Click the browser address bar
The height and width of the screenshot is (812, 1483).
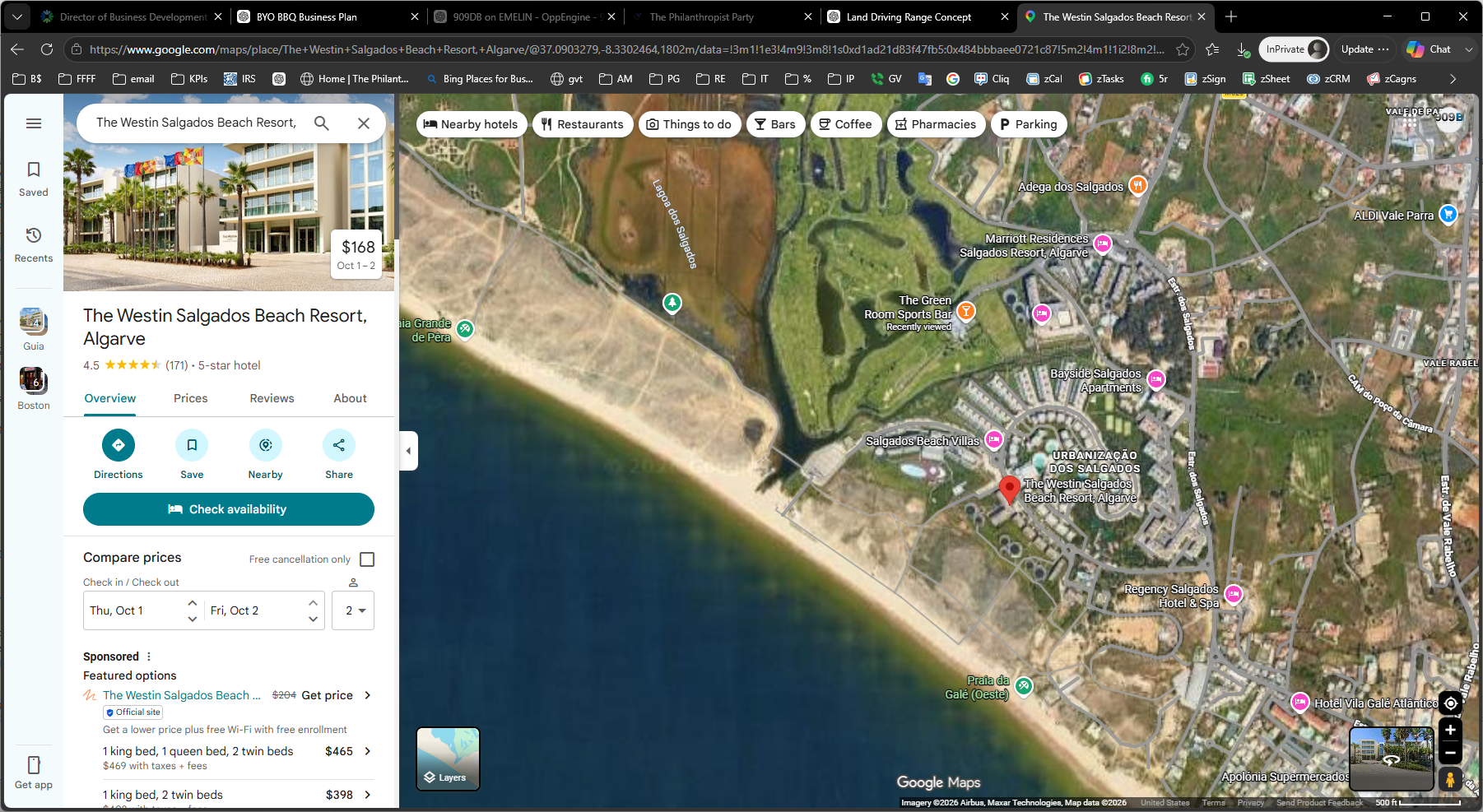(625, 49)
